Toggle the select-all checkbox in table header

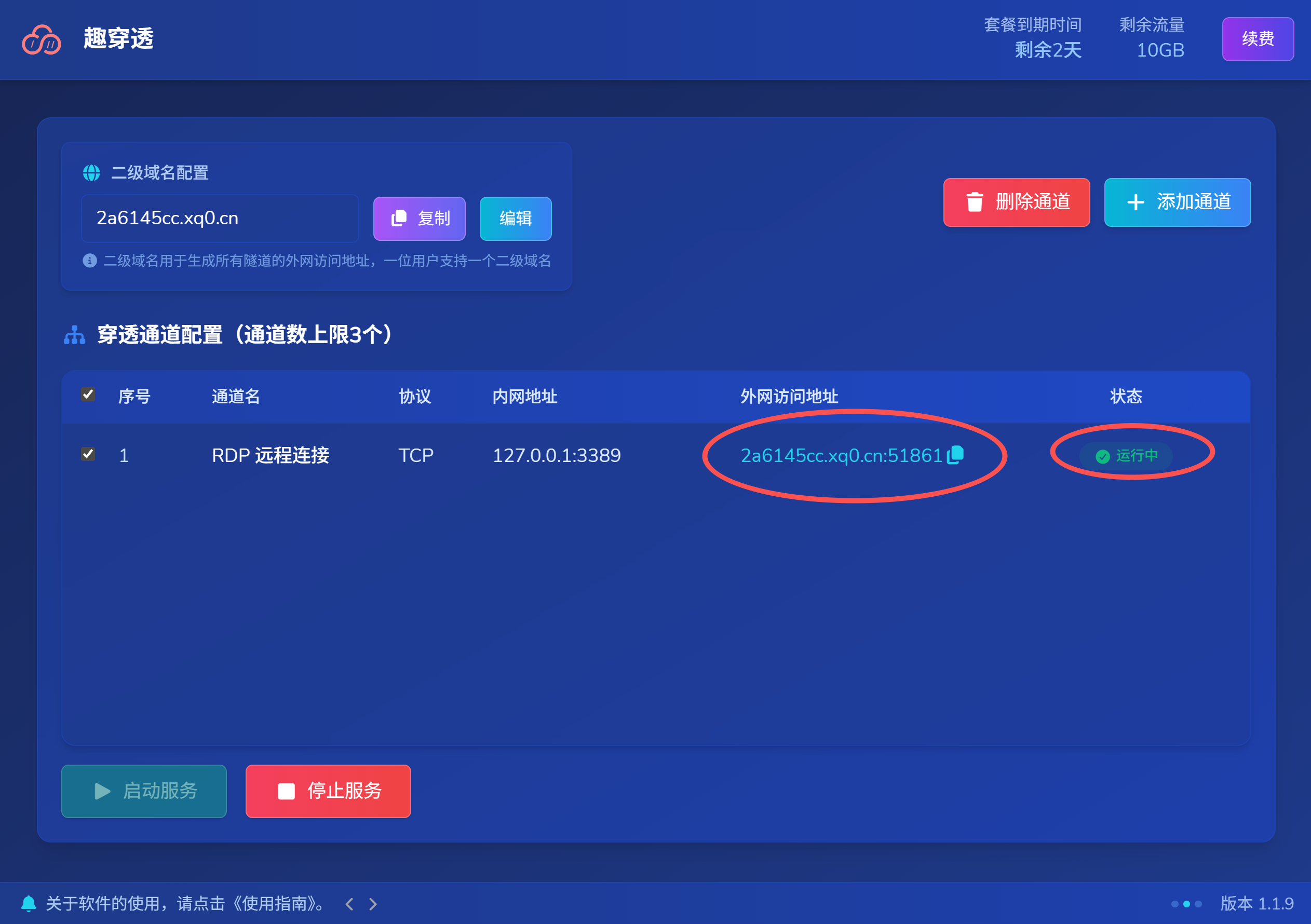[88, 395]
